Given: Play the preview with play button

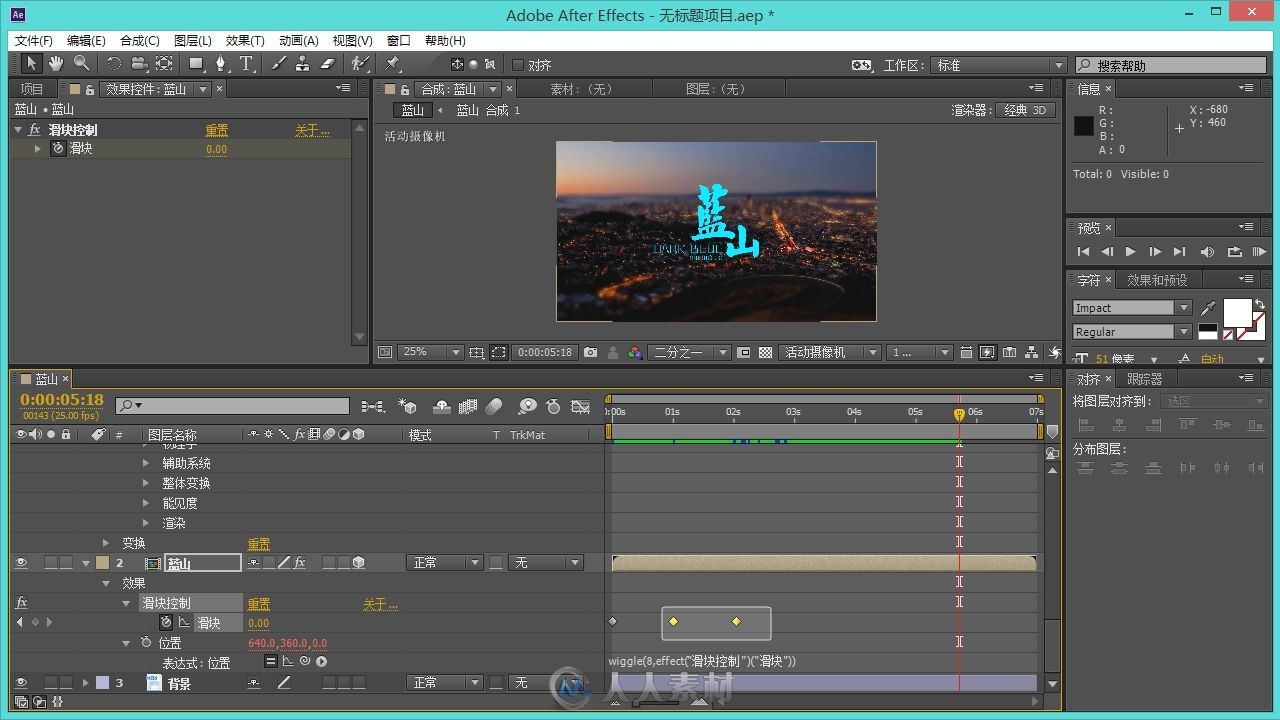Looking at the screenshot, I should coord(1130,252).
